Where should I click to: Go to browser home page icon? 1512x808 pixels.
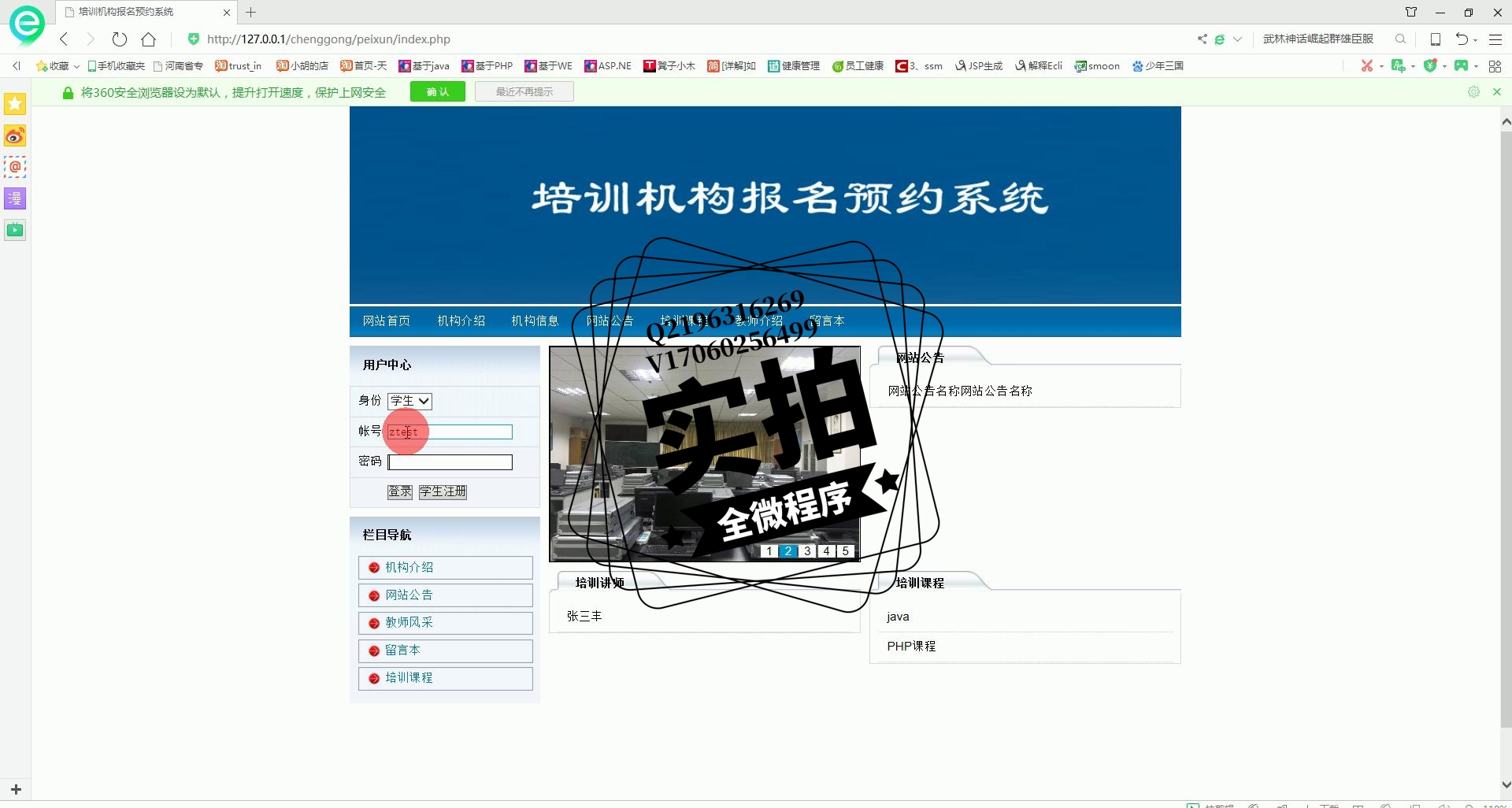pos(148,39)
